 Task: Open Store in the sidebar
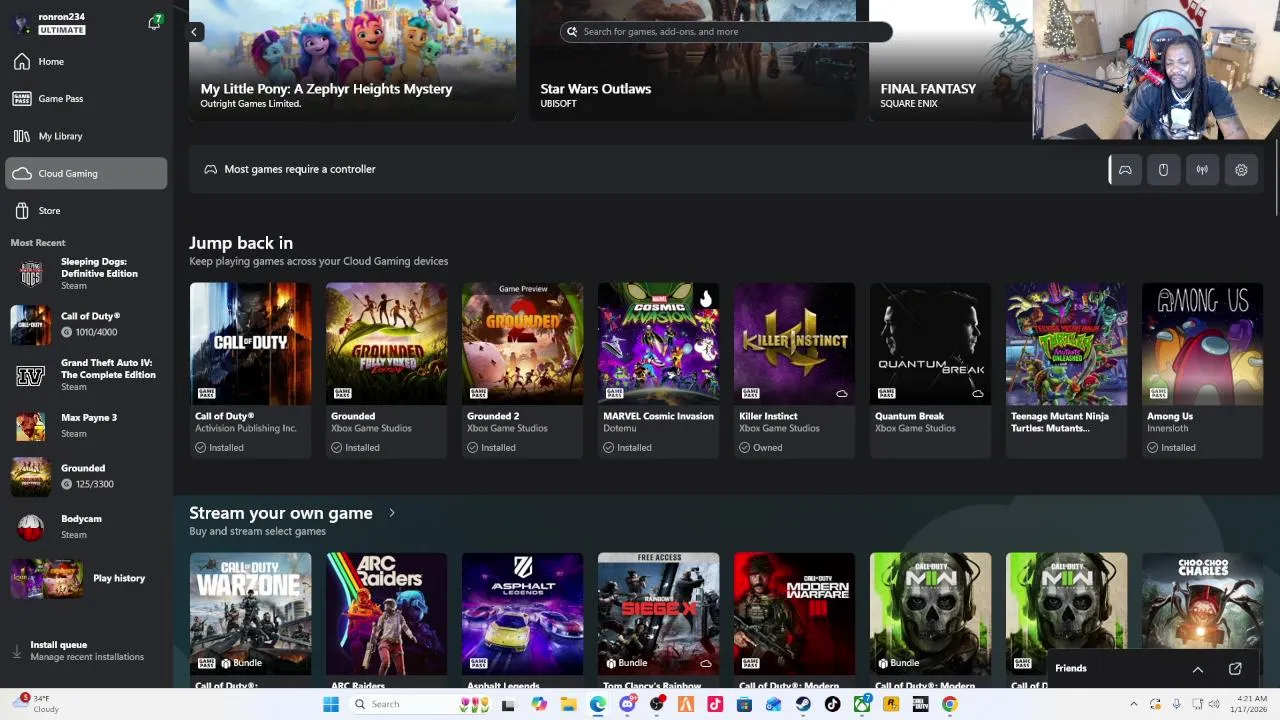click(86, 211)
